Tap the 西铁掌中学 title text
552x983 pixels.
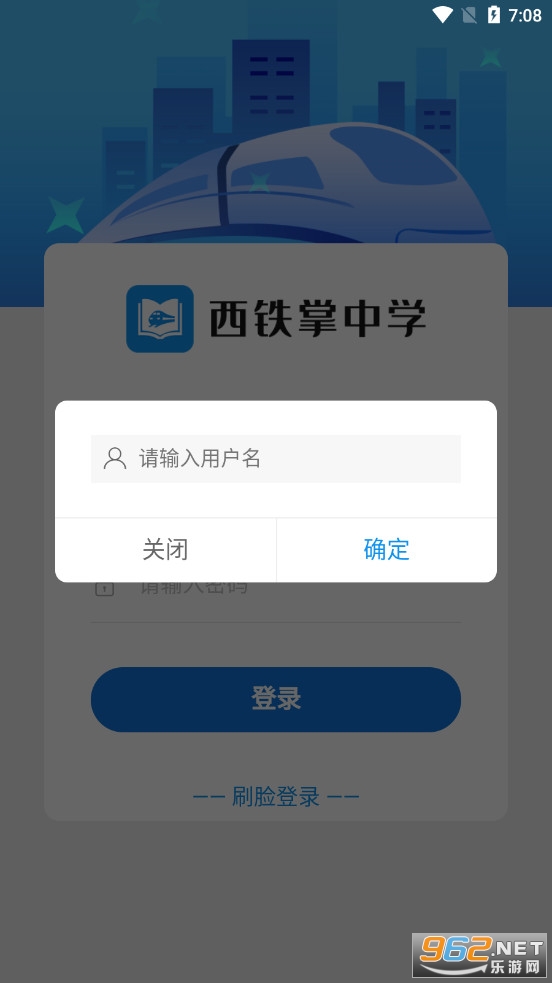[317, 318]
